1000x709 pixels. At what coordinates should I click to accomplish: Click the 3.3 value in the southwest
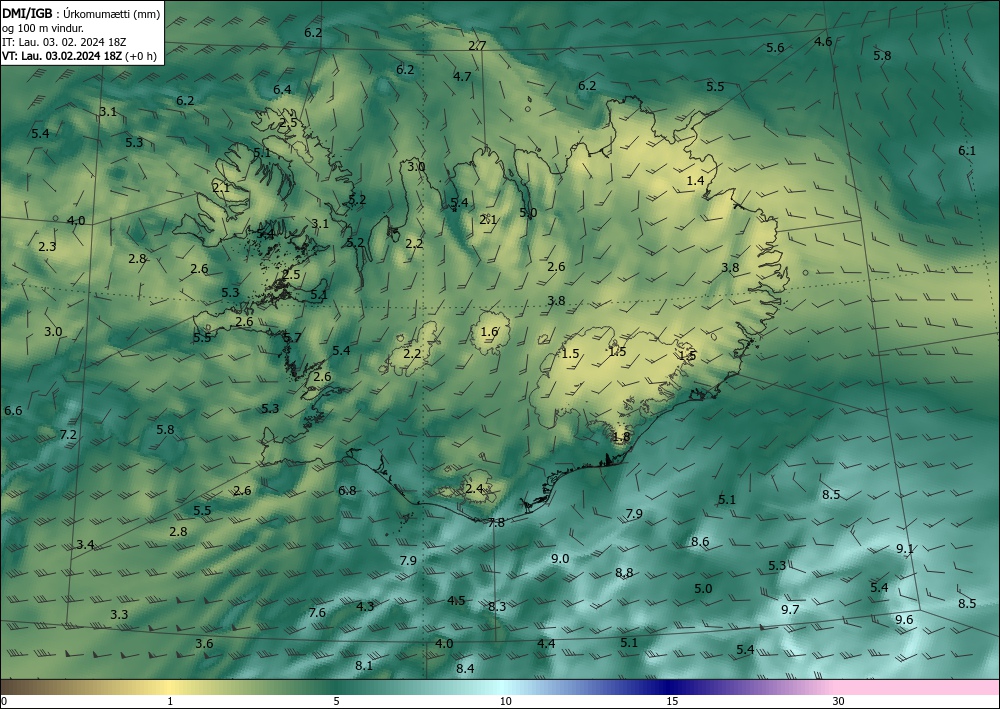[119, 615]
